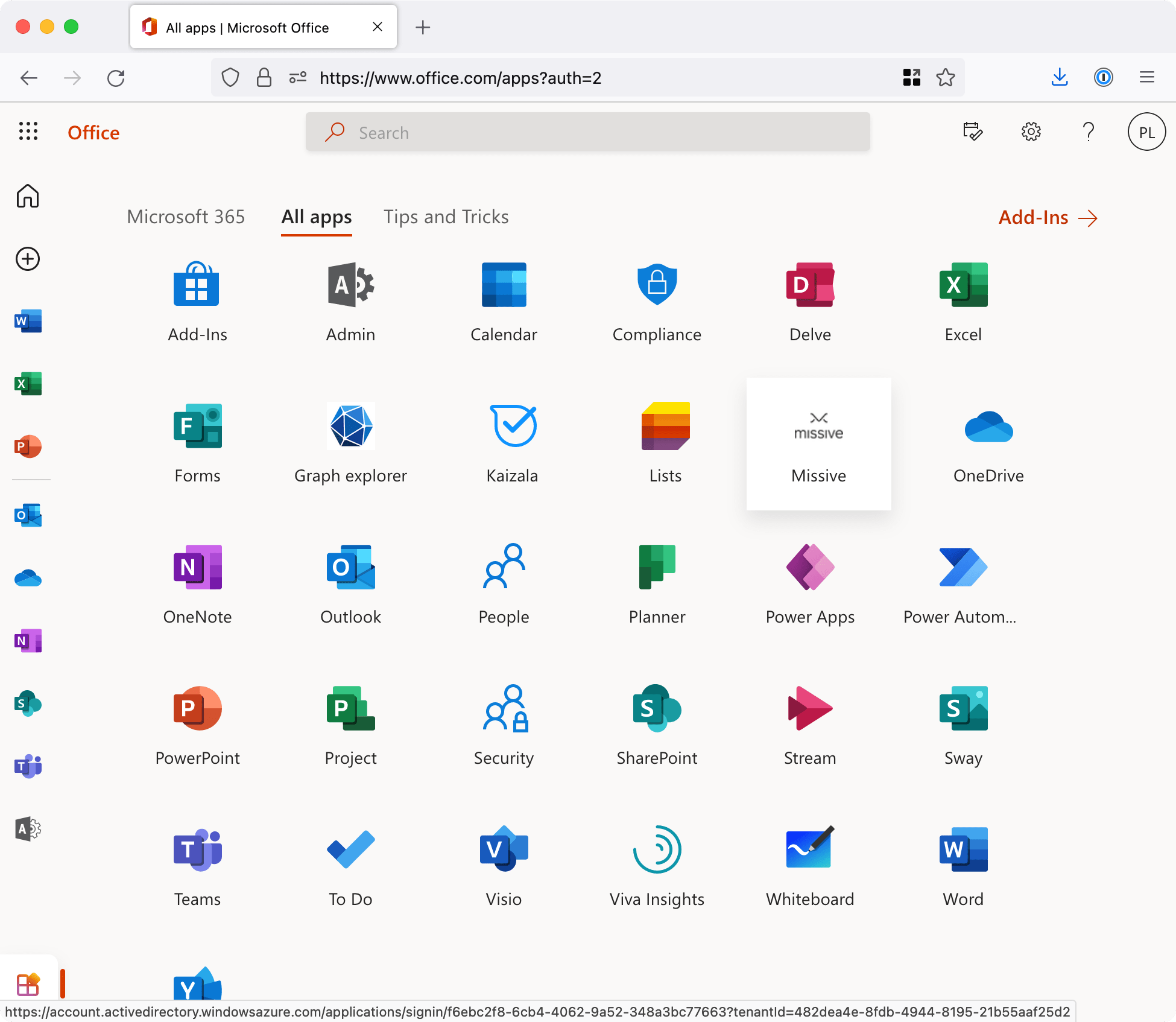
Task: Switch to the Microsoft 365 tab
Action: point(186,217)
